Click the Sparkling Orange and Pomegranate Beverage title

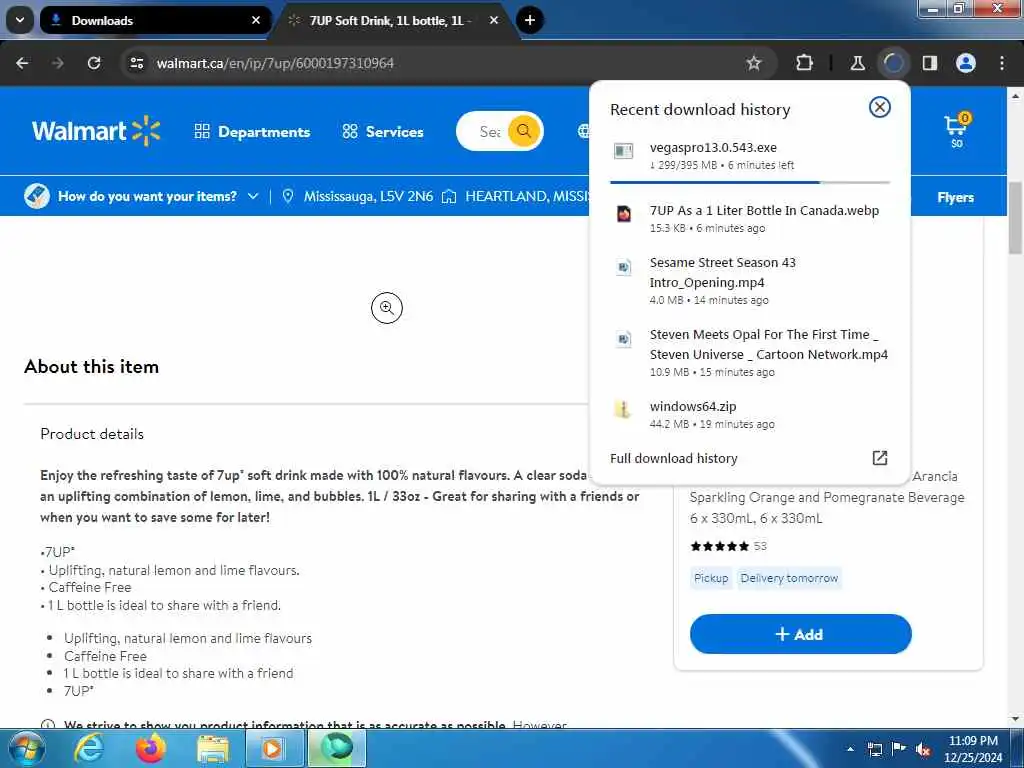(x=827, y=497)
